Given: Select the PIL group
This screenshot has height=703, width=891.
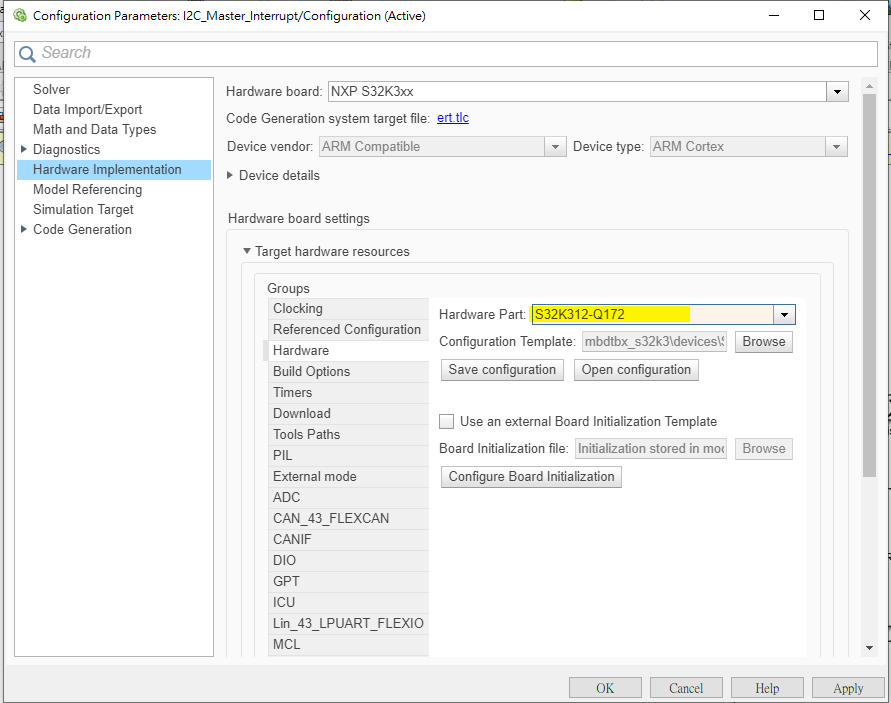Looking at the screenshot, I should pyautogui.click(x=348, y=456).
